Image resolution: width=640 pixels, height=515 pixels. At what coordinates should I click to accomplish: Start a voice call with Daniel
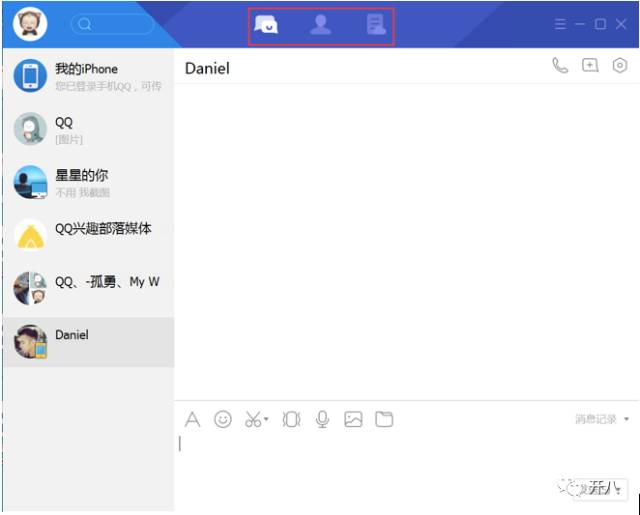(560, 66)
